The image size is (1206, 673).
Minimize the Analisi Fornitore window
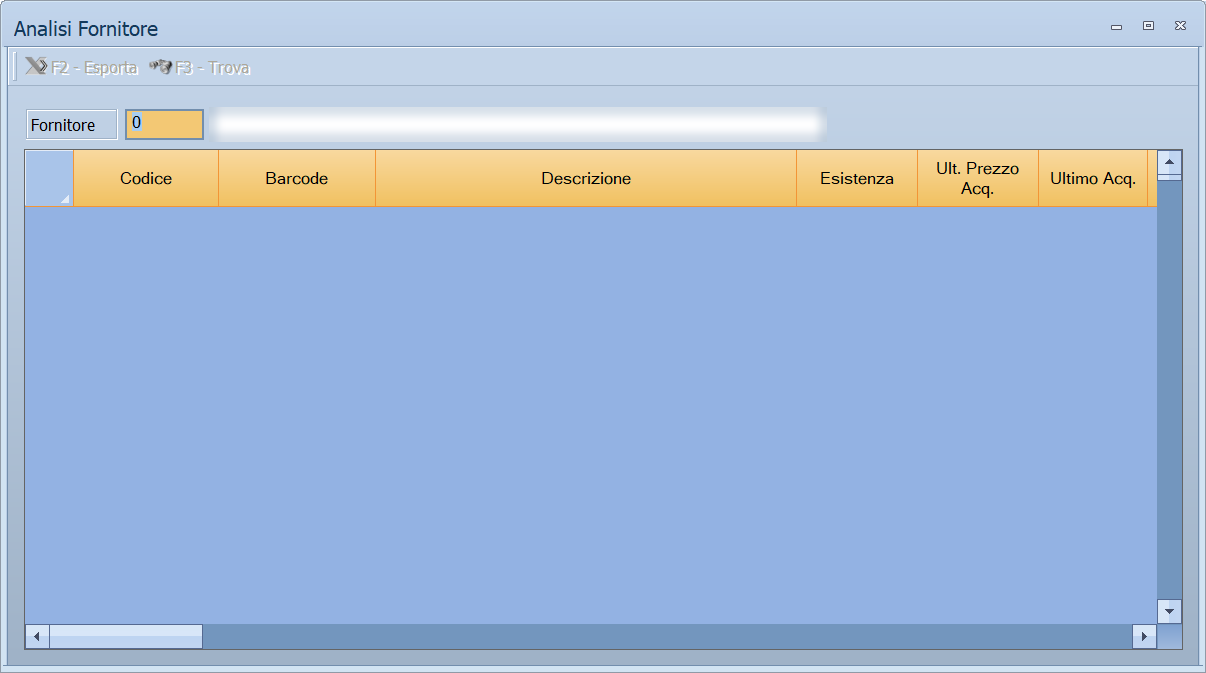click(1117, 27)
